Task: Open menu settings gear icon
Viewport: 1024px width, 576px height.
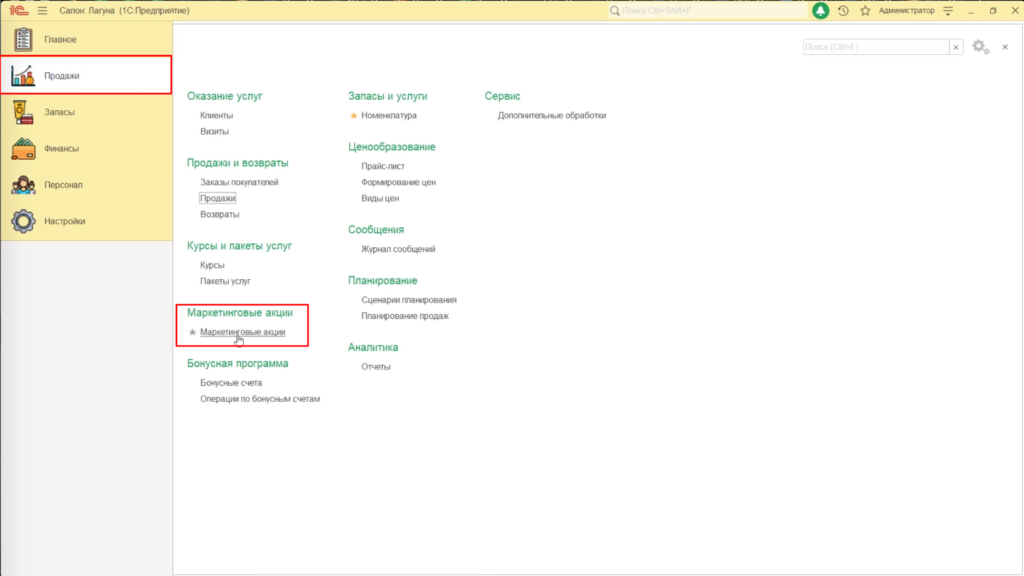Action: (x=980, y=46)
